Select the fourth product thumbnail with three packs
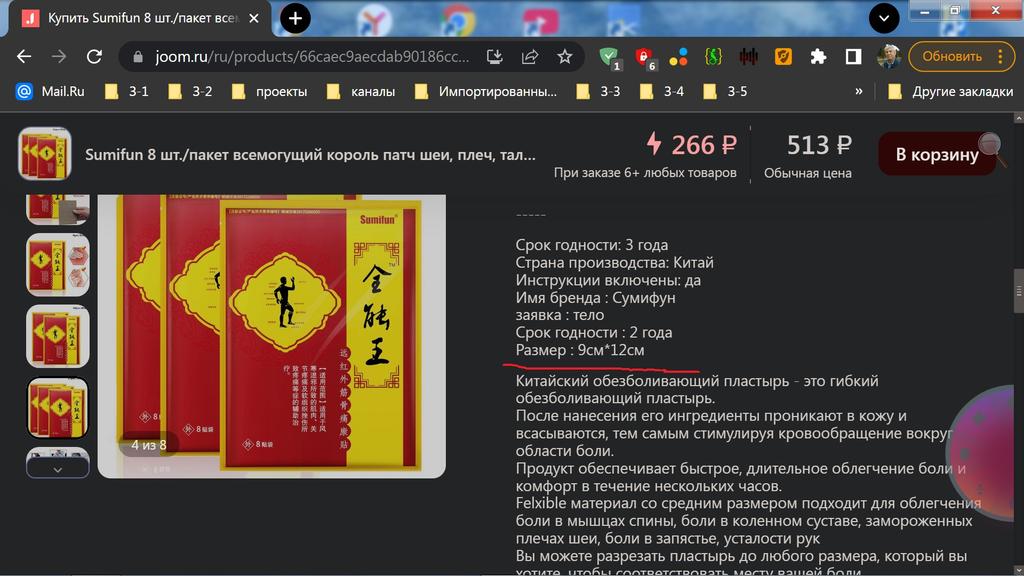Image resolution: width=1024 pixels, height=576 pixels. click(57, 407)
